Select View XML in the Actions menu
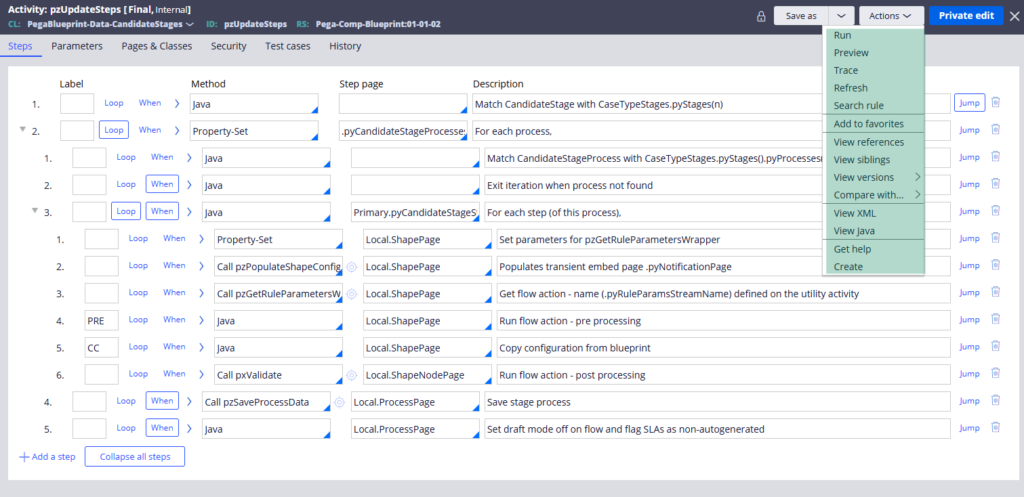Image resolution: width=1024 pixels, height=497 pixels. (873, 213)
